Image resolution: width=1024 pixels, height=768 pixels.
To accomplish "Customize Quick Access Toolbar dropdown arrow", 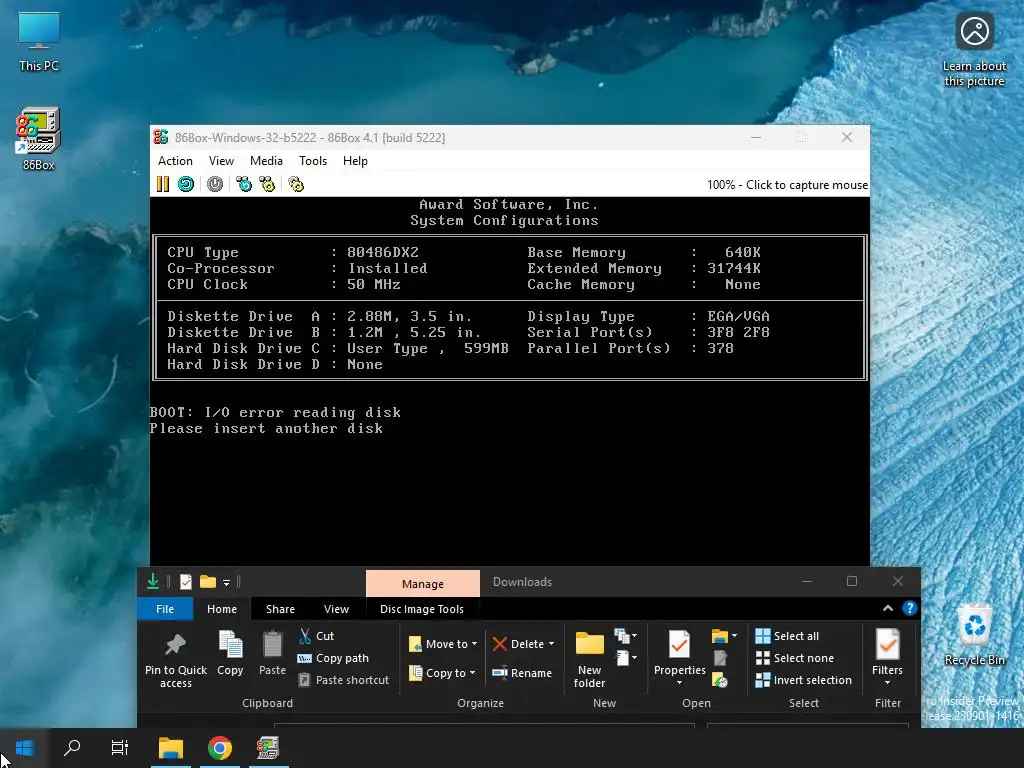I will pos(226,582).
